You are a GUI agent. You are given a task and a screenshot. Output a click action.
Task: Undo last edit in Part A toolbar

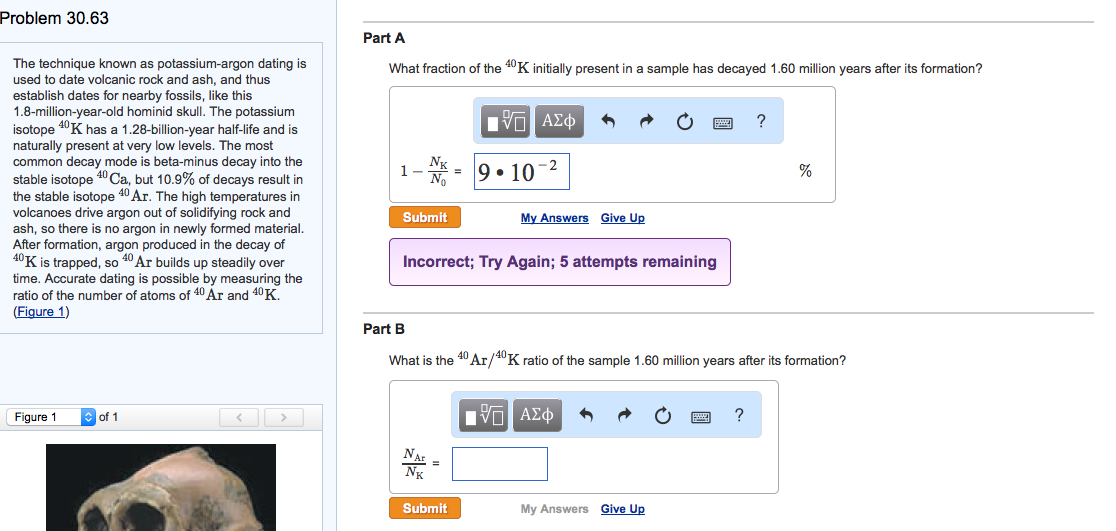pyautogui.click(x=608, y=122)
